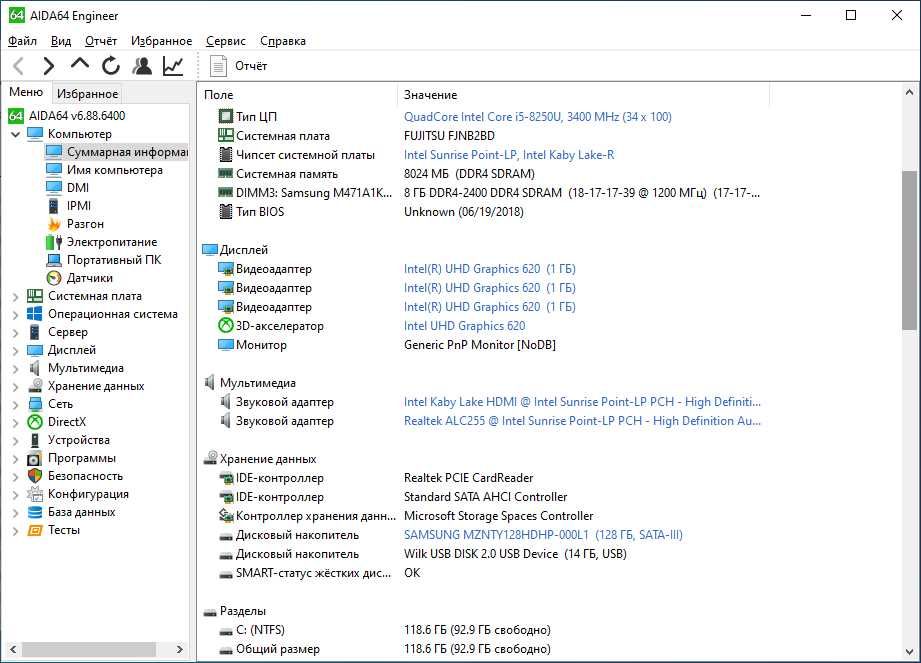This screenshot has width=921, height=663.
Task: Expand the Сеть tree node
Action: 16,405
